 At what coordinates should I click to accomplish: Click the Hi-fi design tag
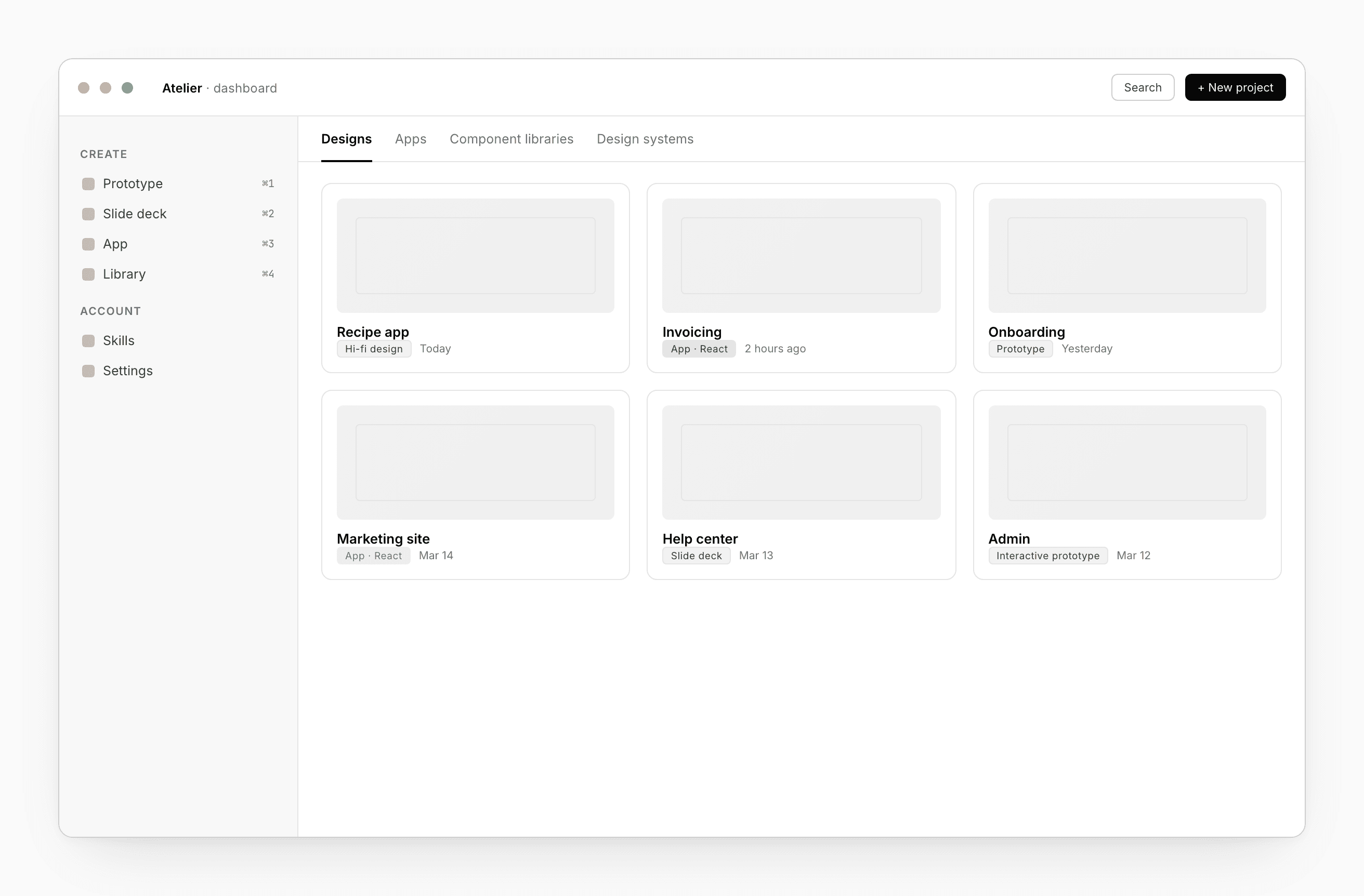(374, 349)
